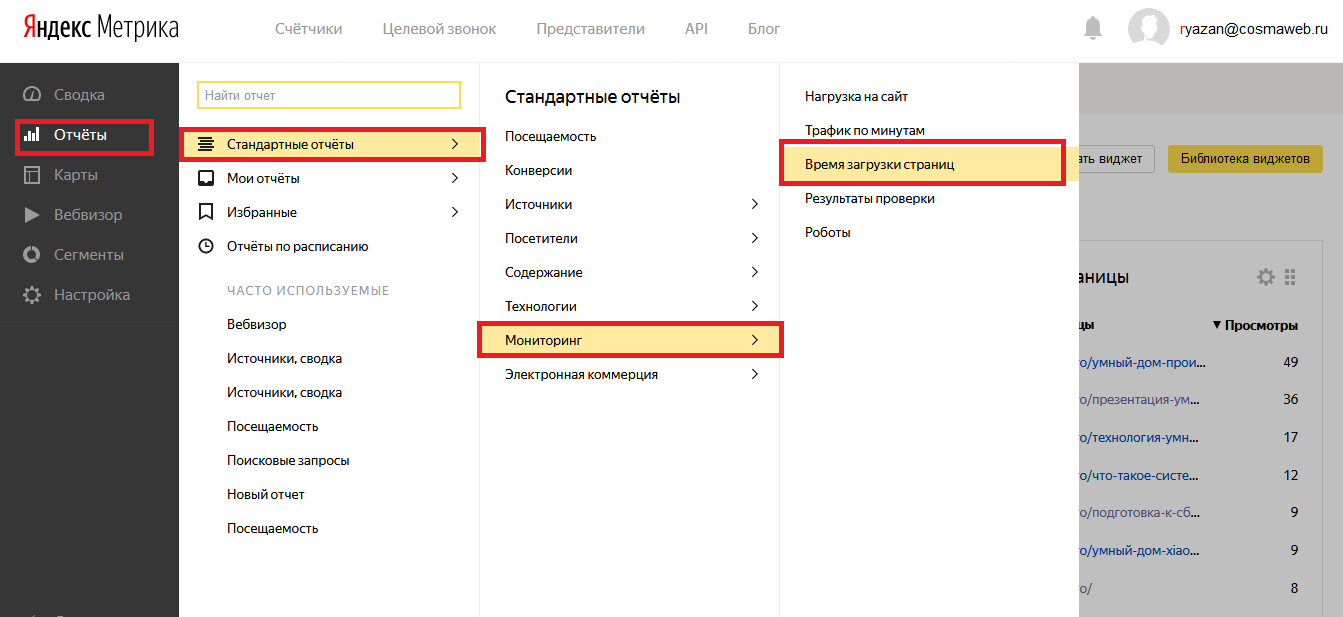Open Счётчики in top navigation
This screenshot has height=617, width=1343.
[x=309, y=29]
